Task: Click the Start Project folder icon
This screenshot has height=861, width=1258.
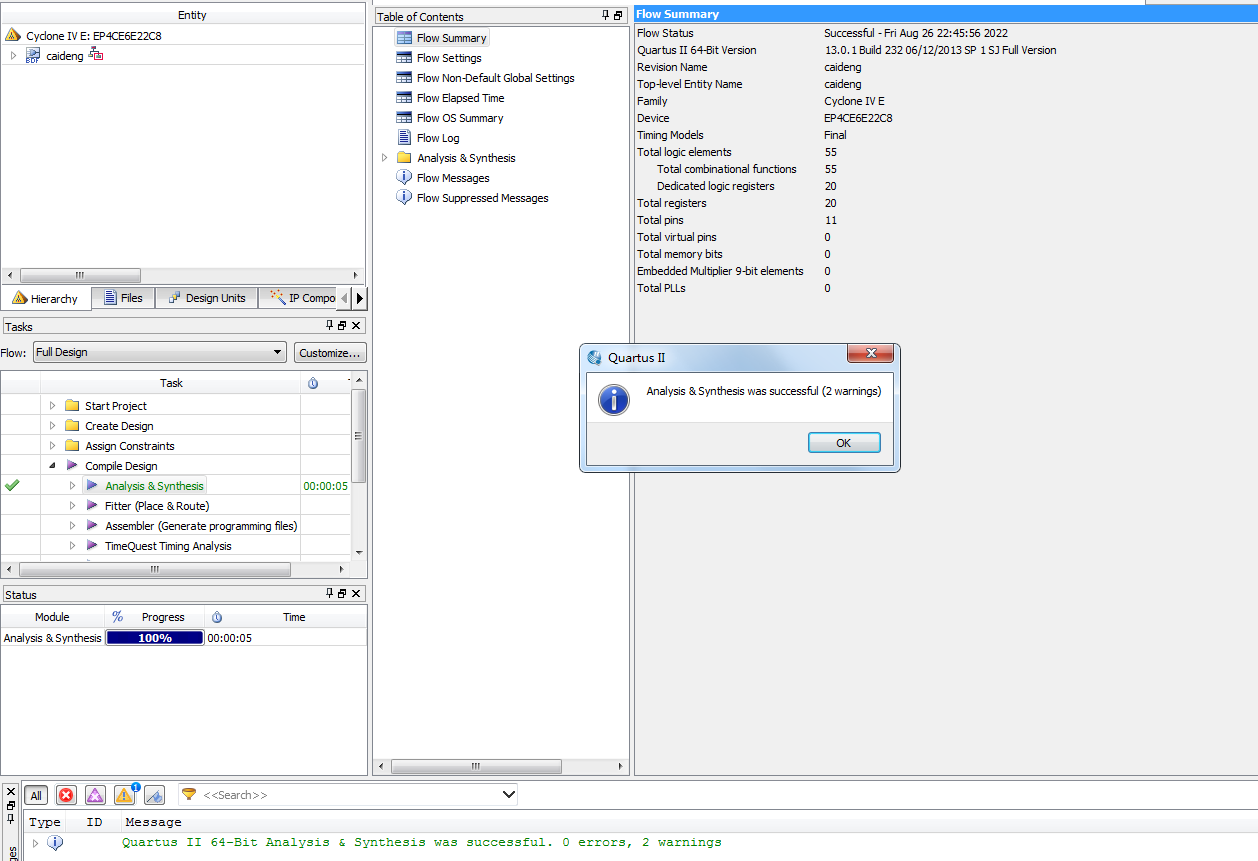Action: click(72, 406)
